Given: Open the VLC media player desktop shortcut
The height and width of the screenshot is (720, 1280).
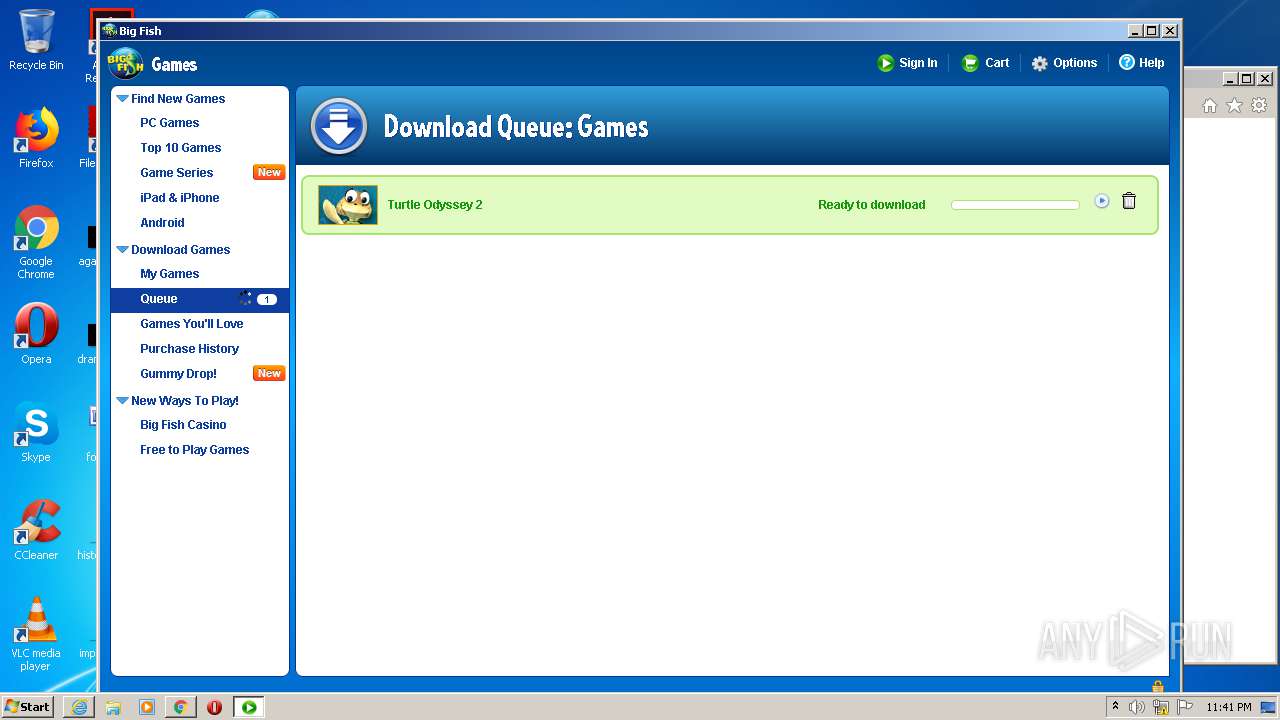Looking at the screenshot, I should point(36,634).
